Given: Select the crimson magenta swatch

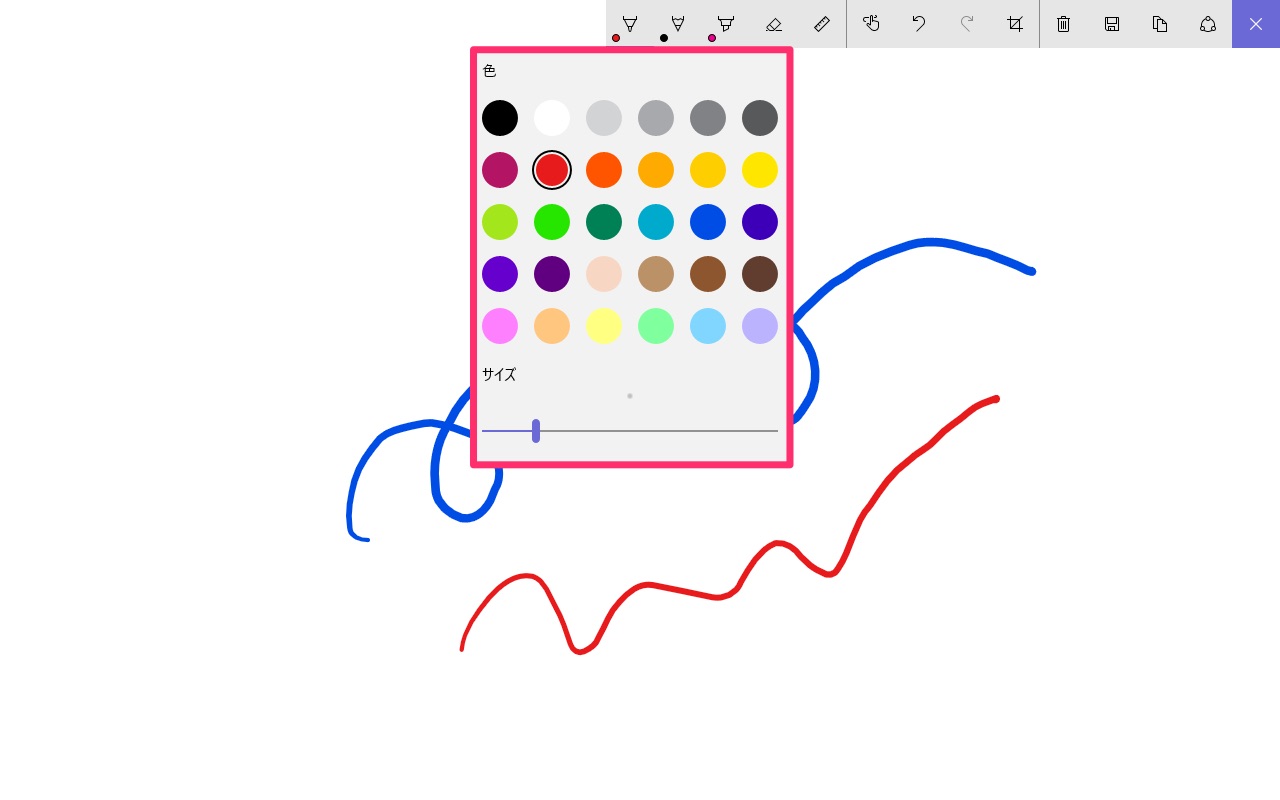Looking at the screenshot, I should coord(500,170).
